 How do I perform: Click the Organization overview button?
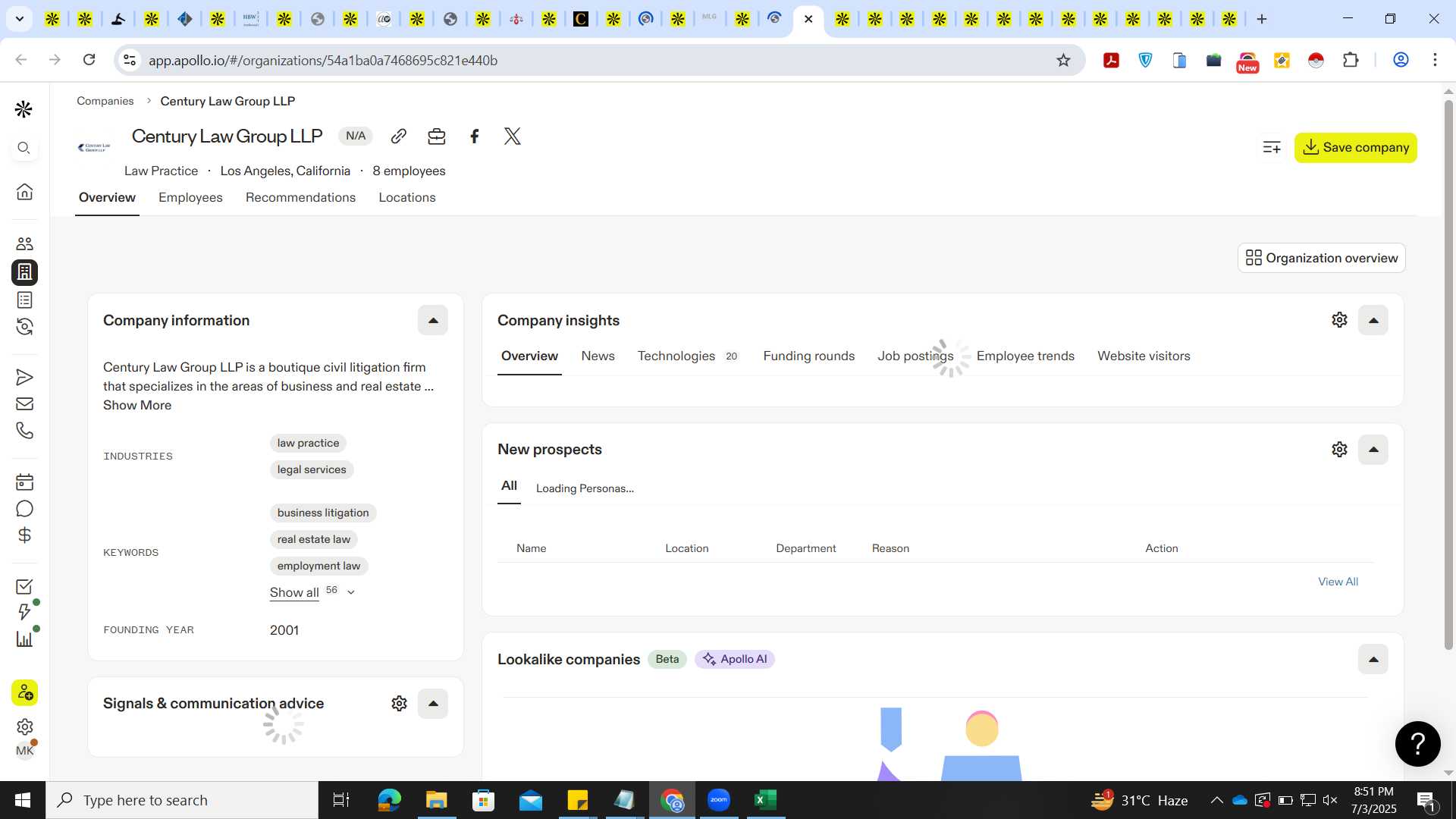tap(1322, 258)
